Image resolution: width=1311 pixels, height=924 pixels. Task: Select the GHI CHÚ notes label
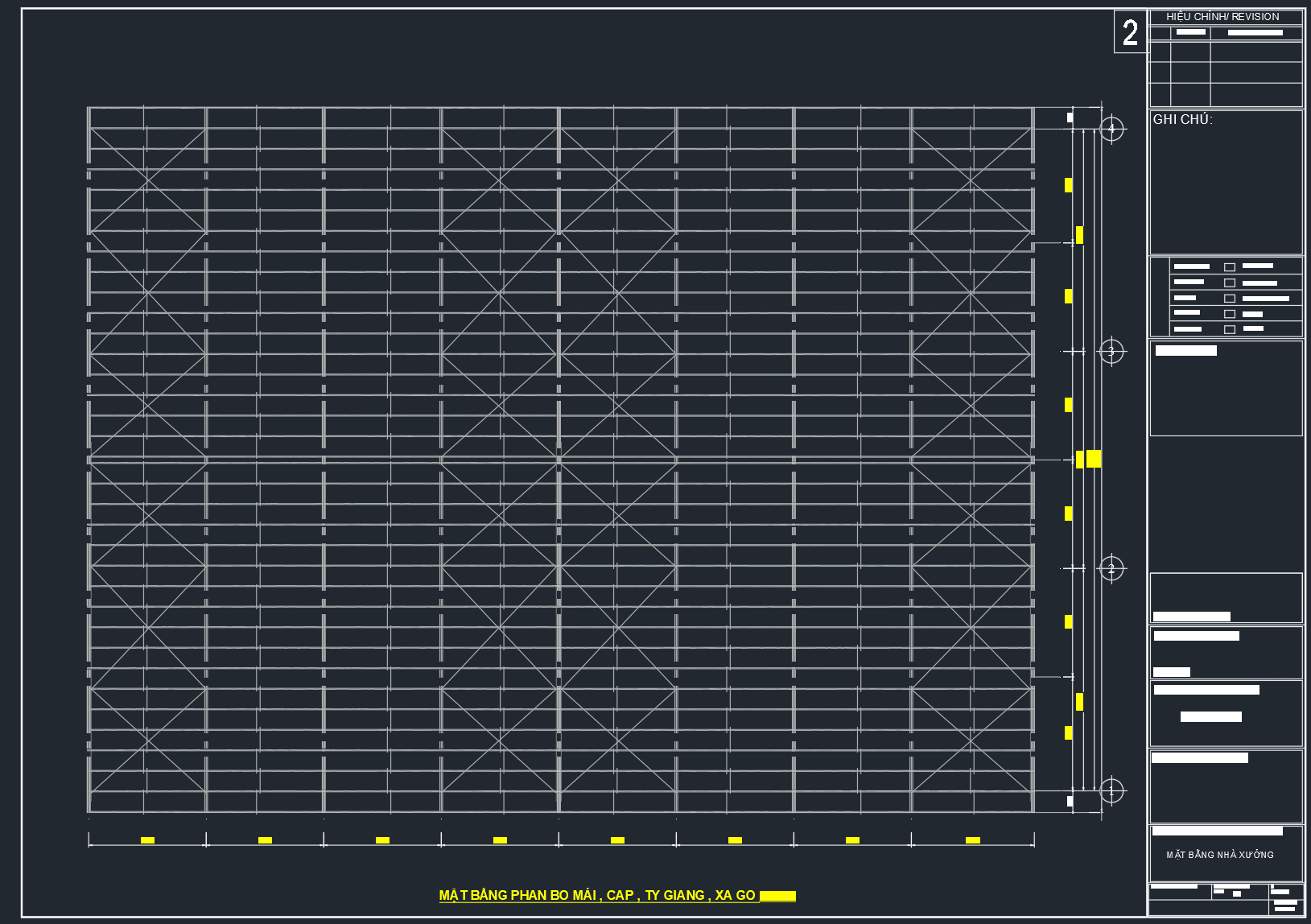click(1181, 119)
